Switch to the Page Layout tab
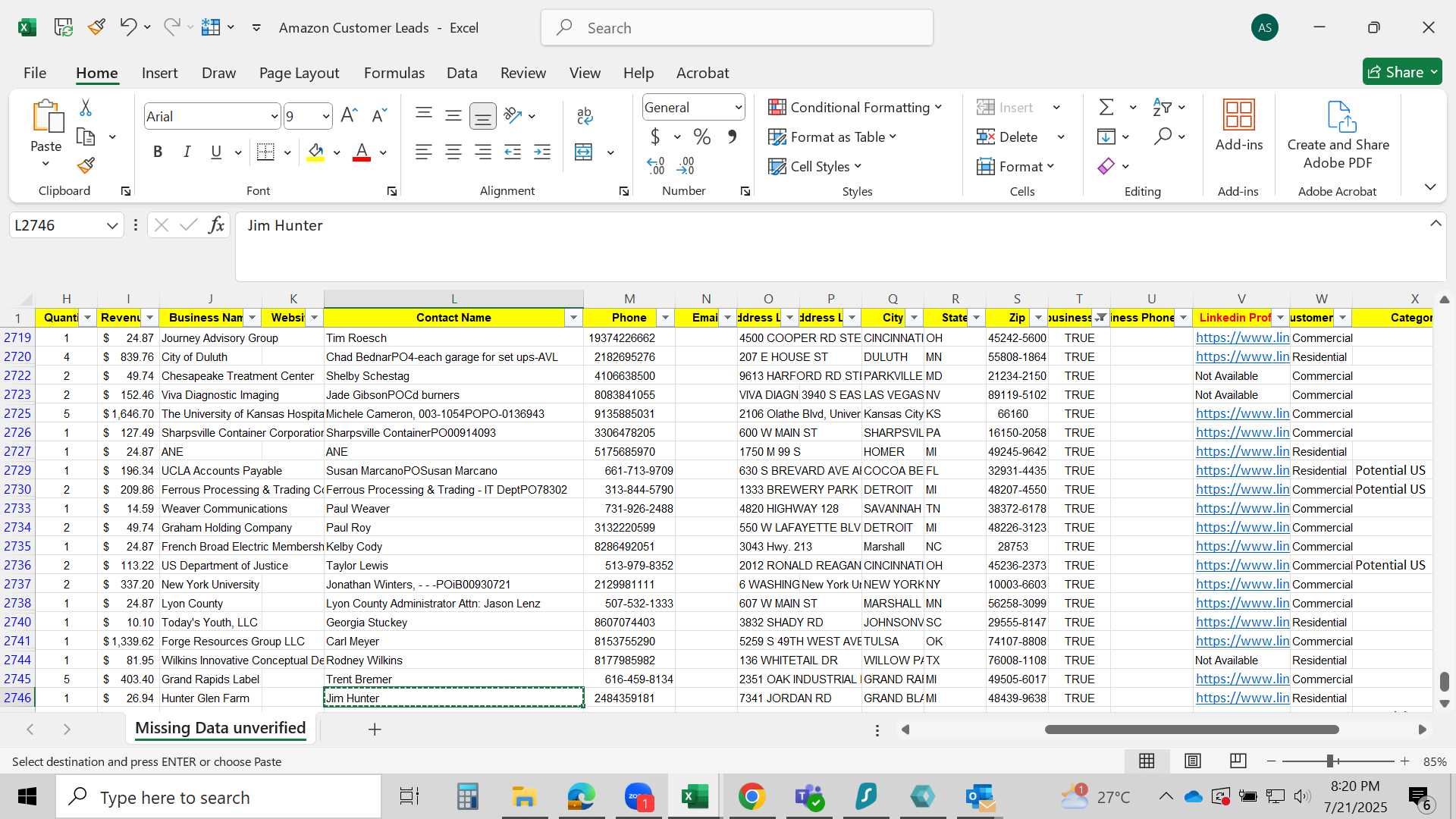 point(299,73)
